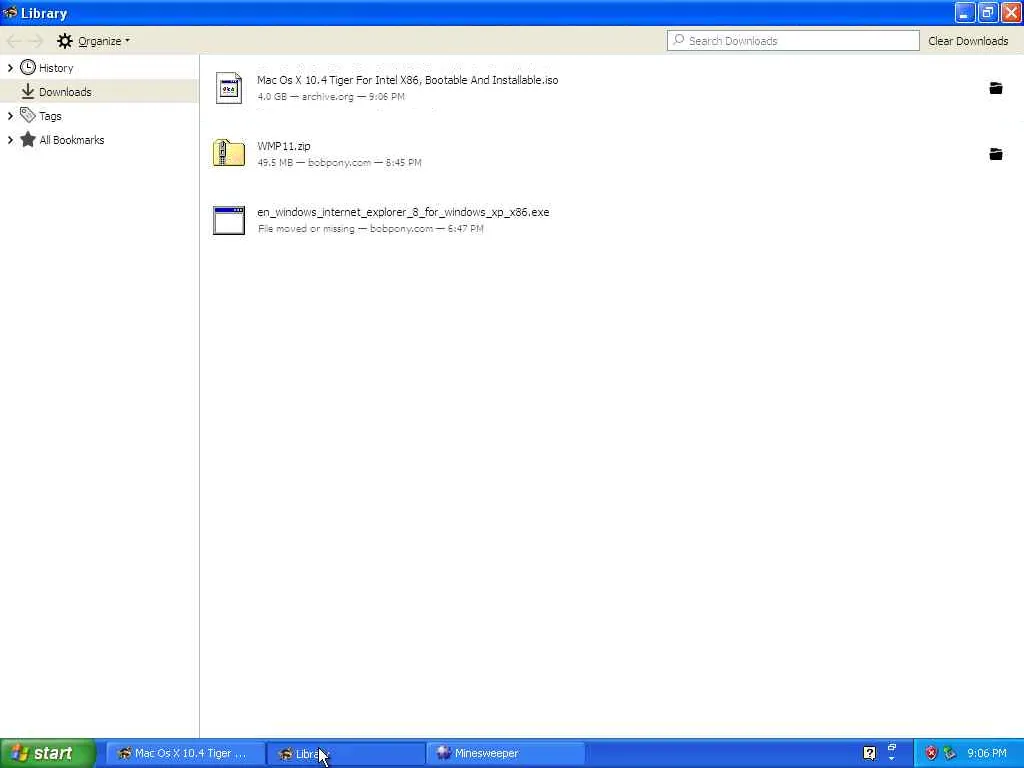Click the Downloads arrow icon
Screen dimensions: 1024x768
tap(27, 91)
